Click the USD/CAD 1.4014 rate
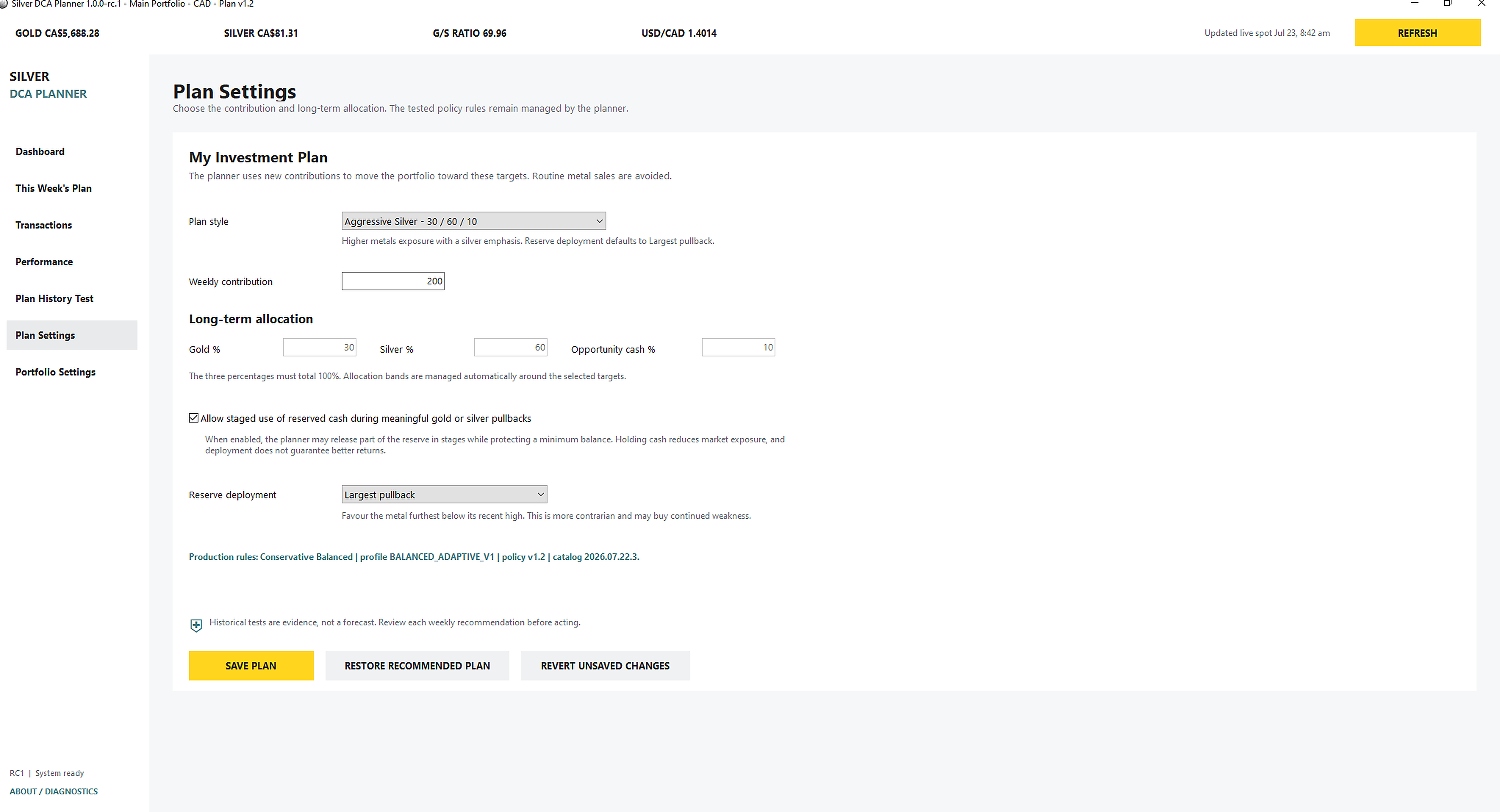Image resolution: width=1500 pixels, height=812 pixels. [679, 33]
